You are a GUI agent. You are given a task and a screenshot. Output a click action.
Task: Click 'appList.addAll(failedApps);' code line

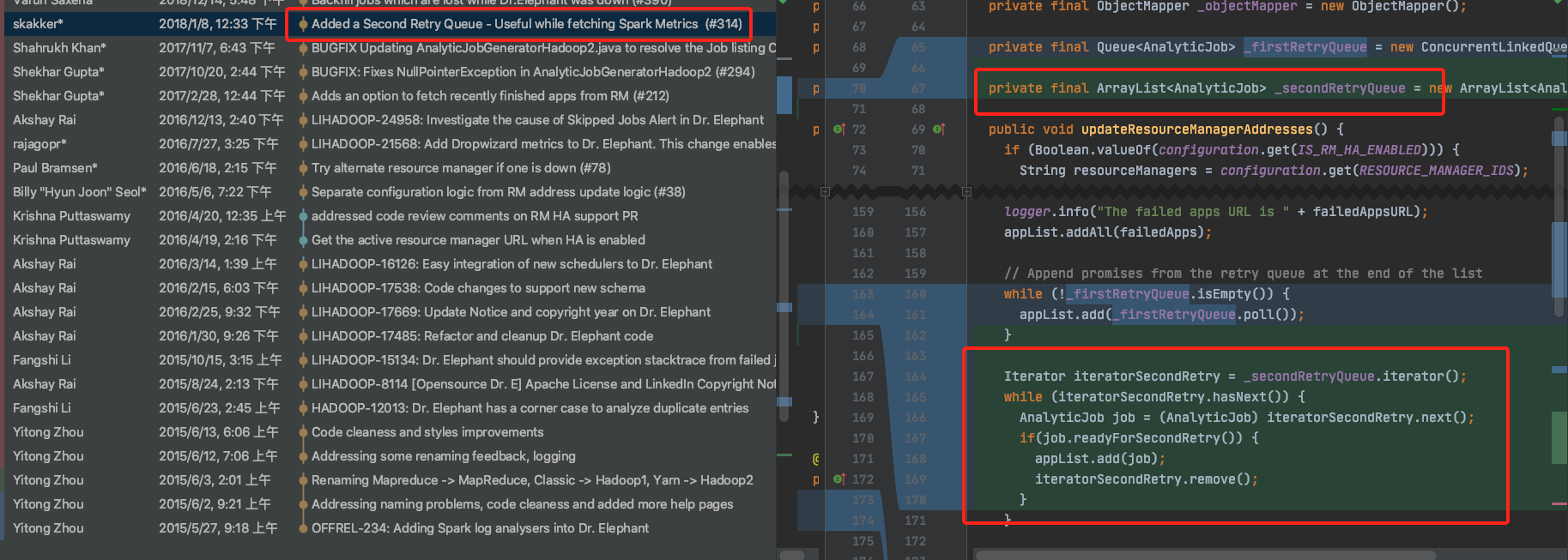pos(1108,232)
